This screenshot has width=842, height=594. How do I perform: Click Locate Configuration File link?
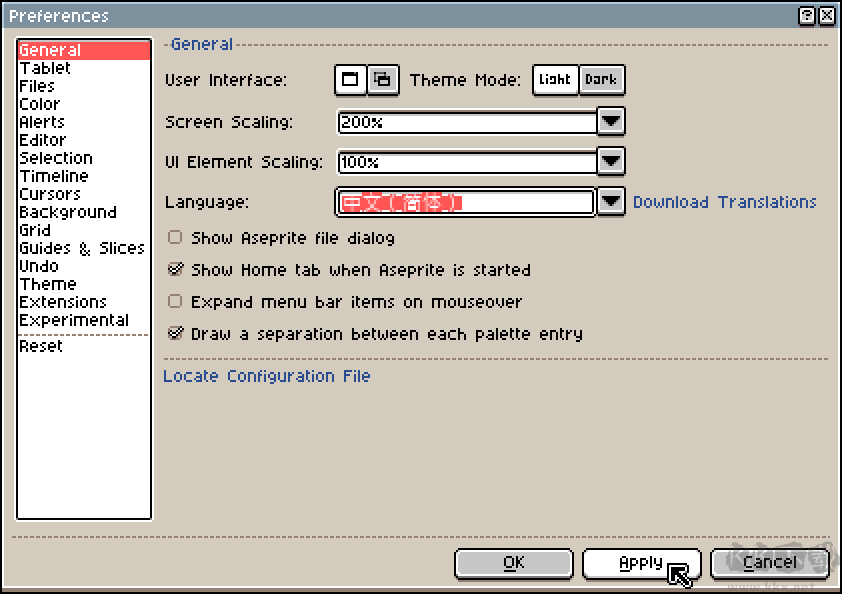coord(267,376)
